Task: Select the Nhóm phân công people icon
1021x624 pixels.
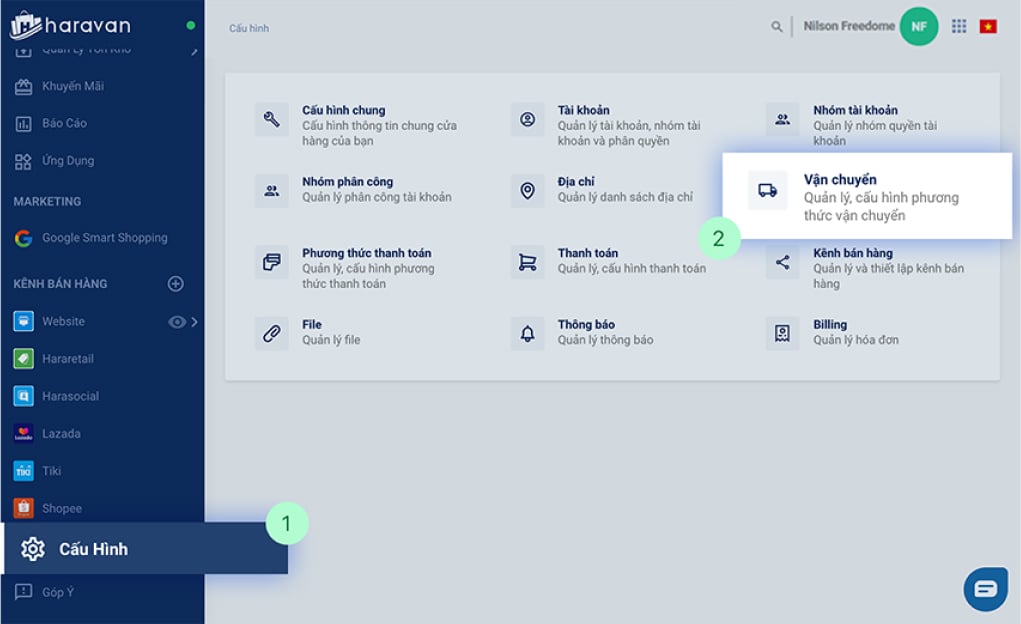Action: (272, 191)
